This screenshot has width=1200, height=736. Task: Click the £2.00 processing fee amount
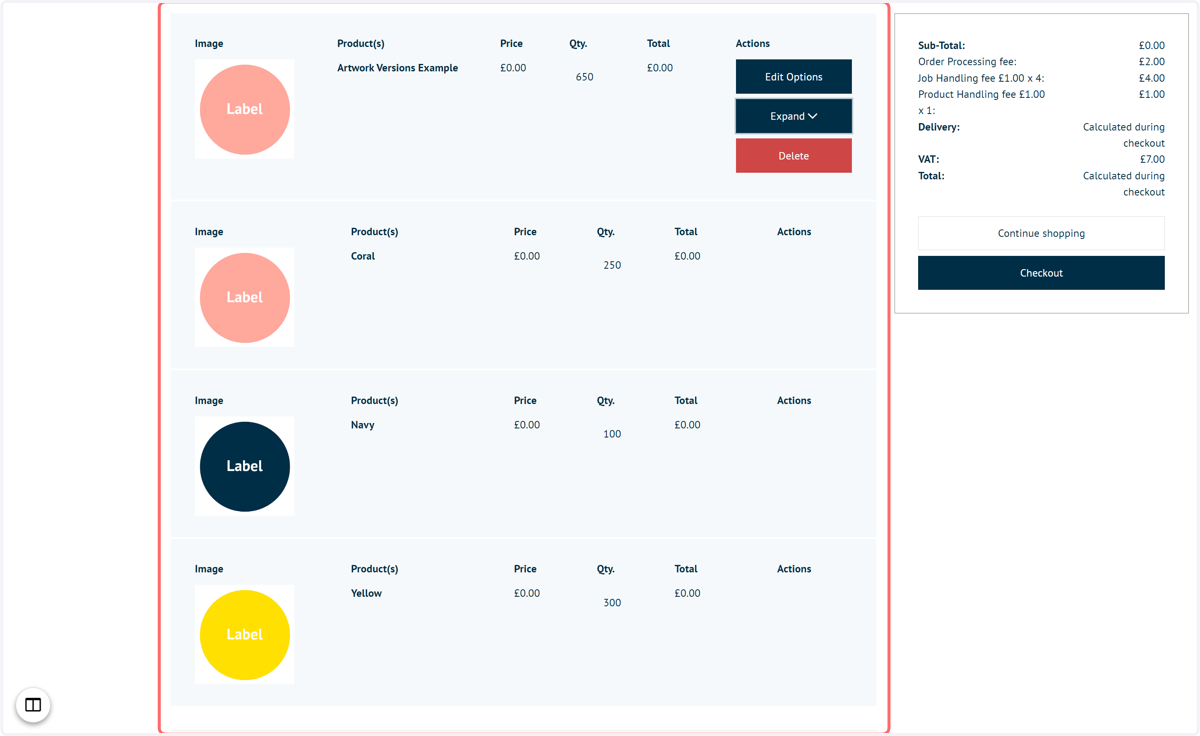(1152, 62)
